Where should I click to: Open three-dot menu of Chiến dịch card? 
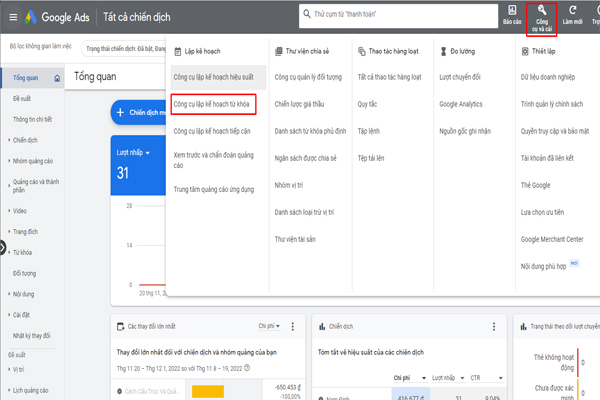[x=494, y=327]
